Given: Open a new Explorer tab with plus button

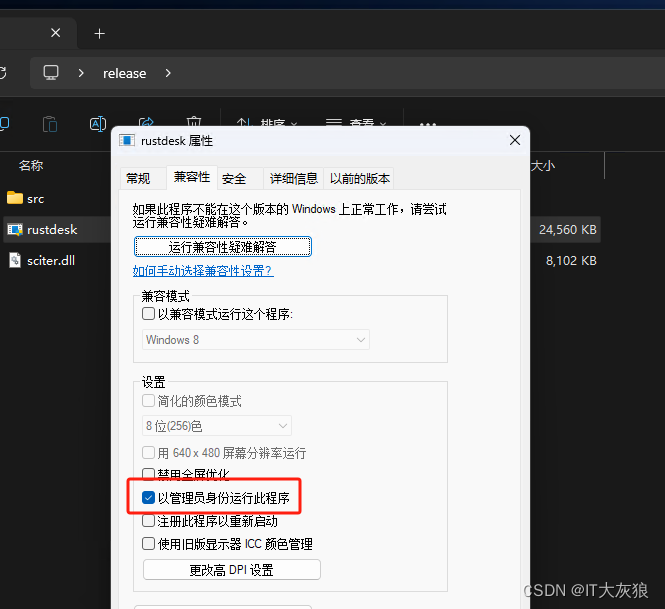Looking at the screenshot, I should (x=99, y=33).
